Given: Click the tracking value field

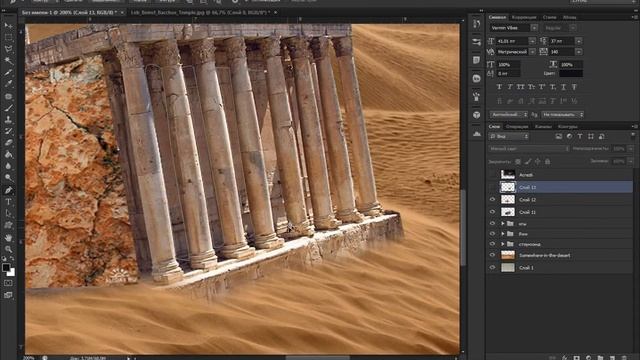Looking at the screenshot, I should 561,52.
